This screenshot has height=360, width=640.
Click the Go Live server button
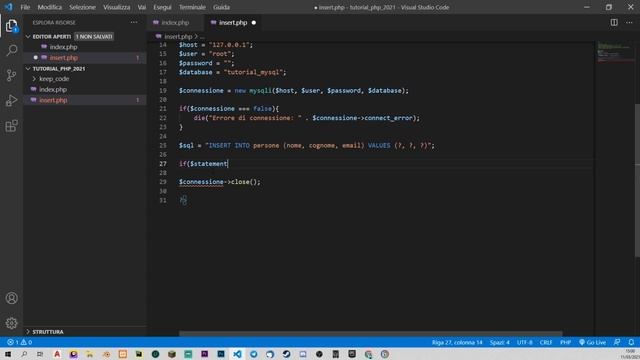pyautogui.click(x=592, y=342)
